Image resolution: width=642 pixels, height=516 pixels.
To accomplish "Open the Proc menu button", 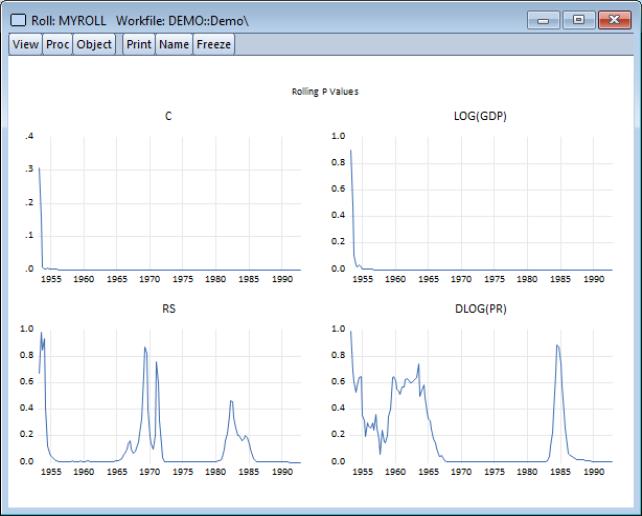I will [x=58, y=44].
